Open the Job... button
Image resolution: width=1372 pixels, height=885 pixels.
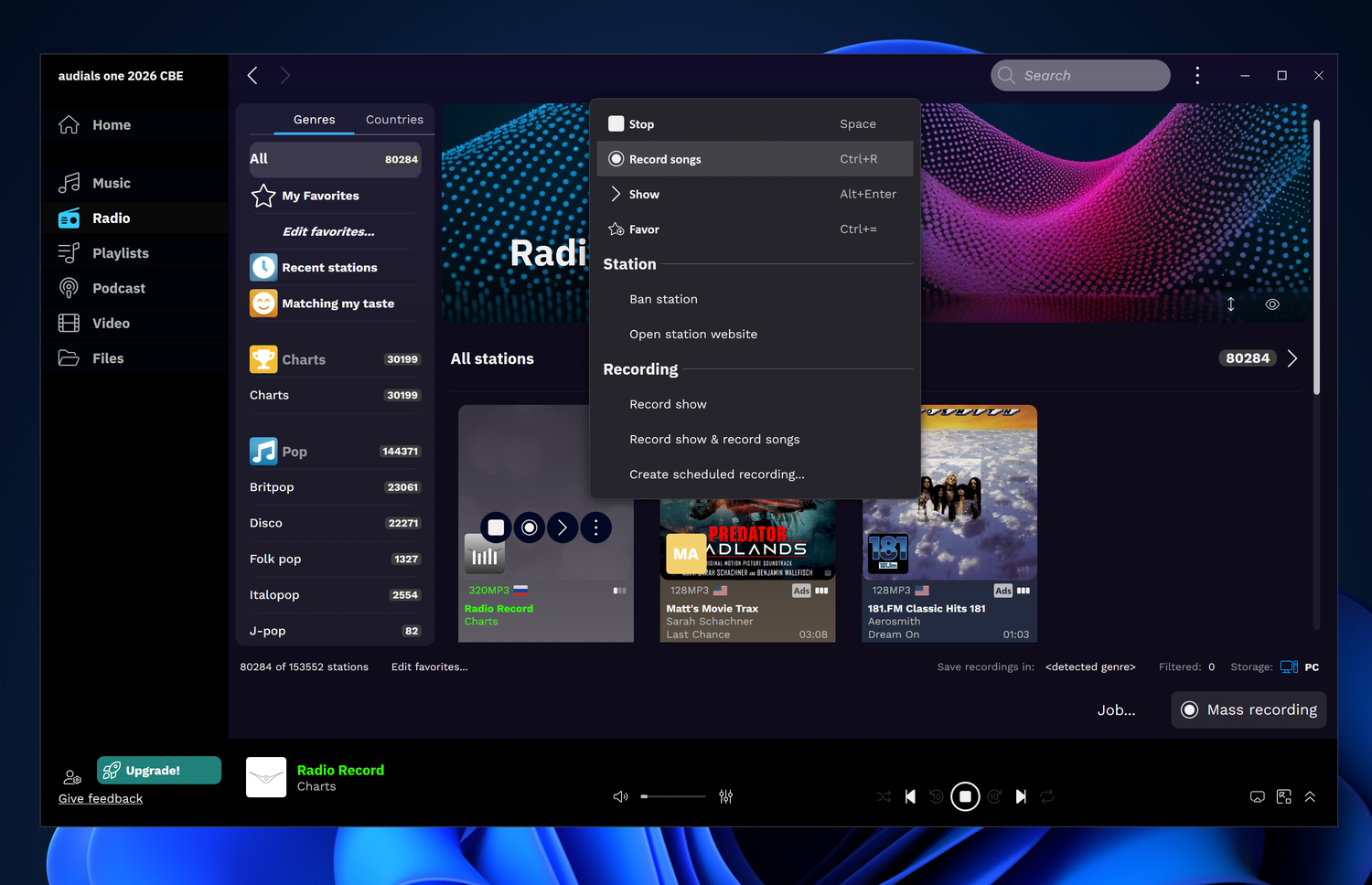pyautogui.click(x=1116, y=709)
